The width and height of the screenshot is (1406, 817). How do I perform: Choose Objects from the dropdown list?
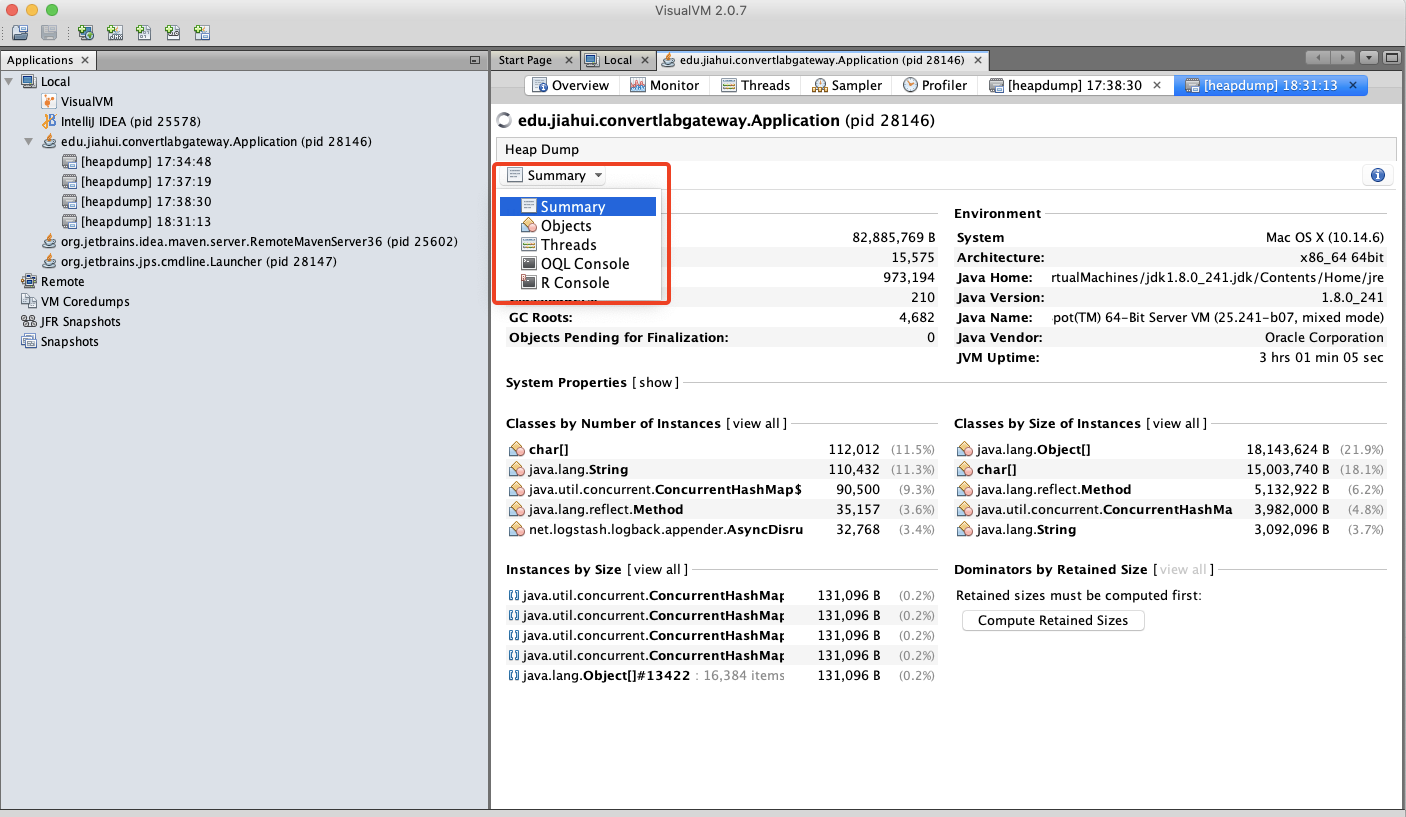(x=578, y=226)
